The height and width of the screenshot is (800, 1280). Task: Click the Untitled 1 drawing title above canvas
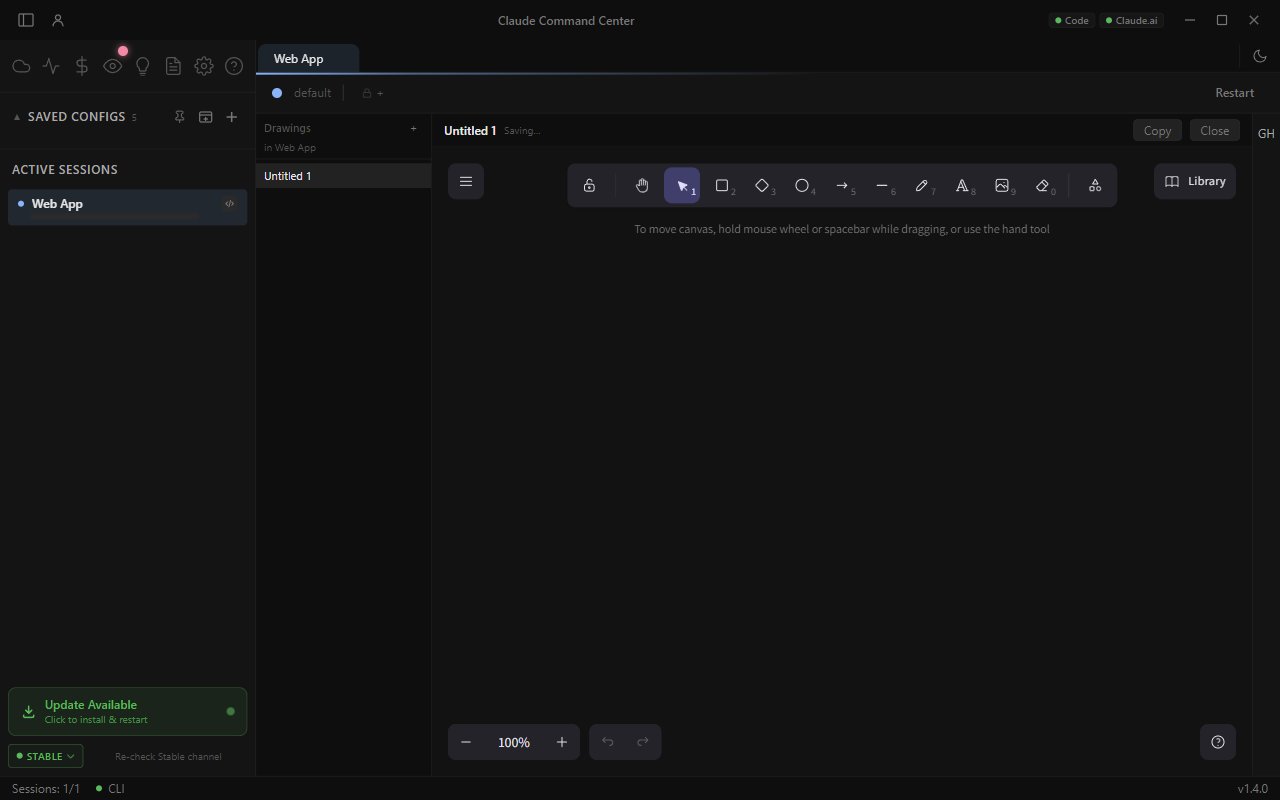coord(470,131)
